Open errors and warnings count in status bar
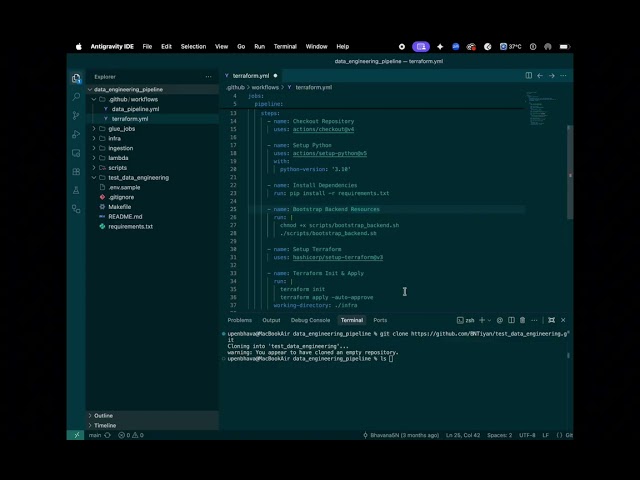 click(131, 435)
